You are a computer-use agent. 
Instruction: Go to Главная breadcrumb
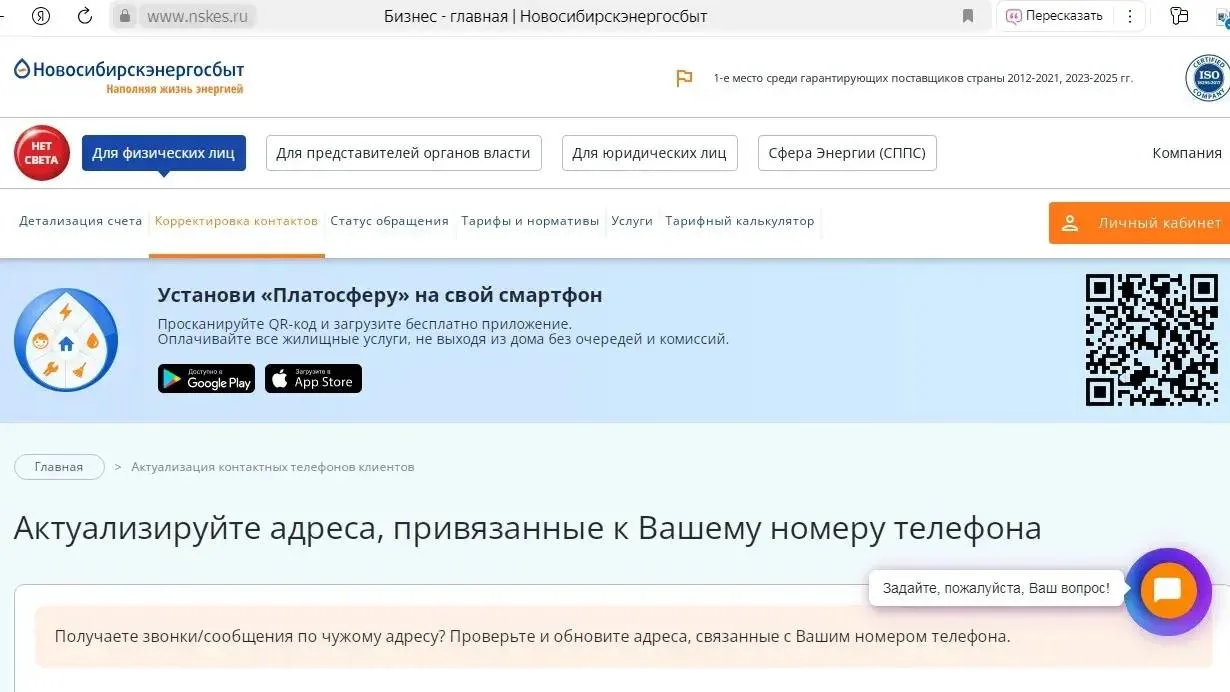[59, 467]
